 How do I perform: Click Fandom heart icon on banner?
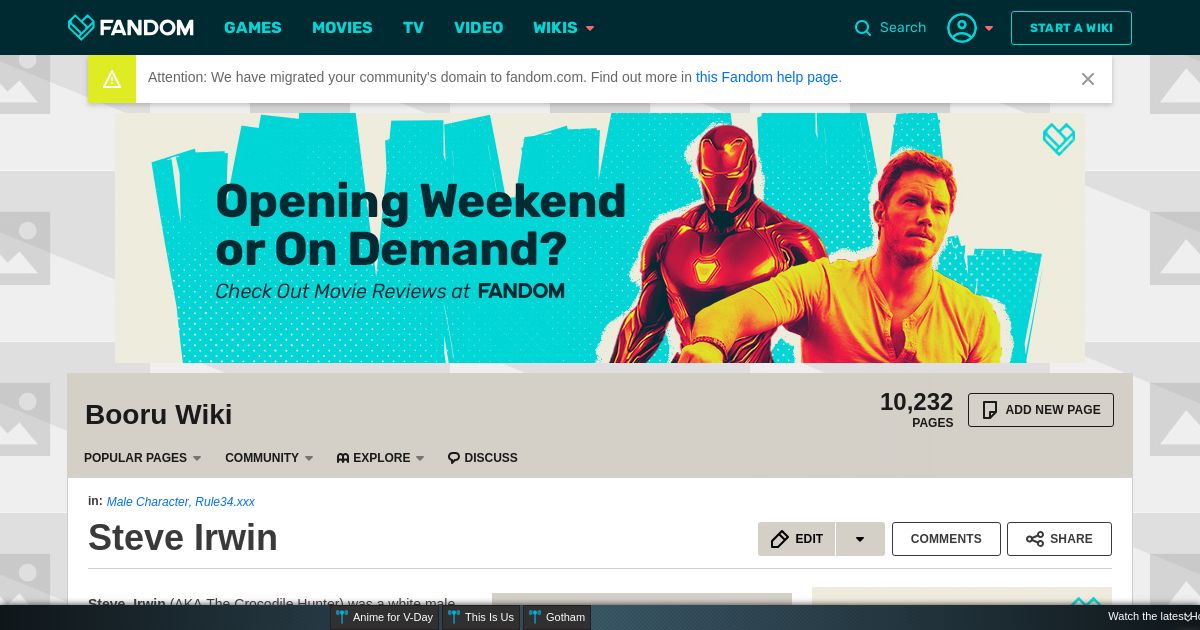(x=1059, y=139)
